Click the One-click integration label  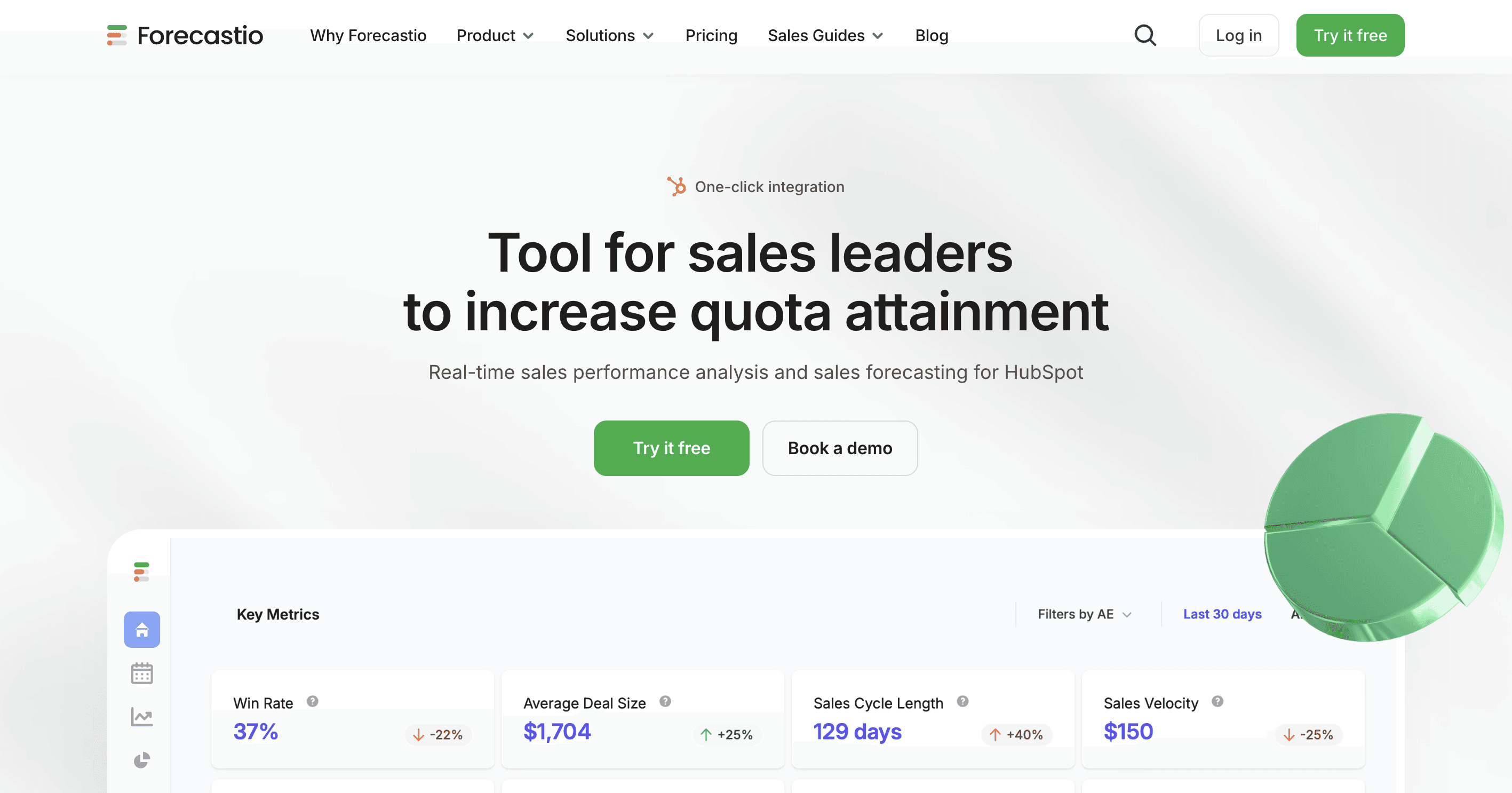[x=769, y=187]
